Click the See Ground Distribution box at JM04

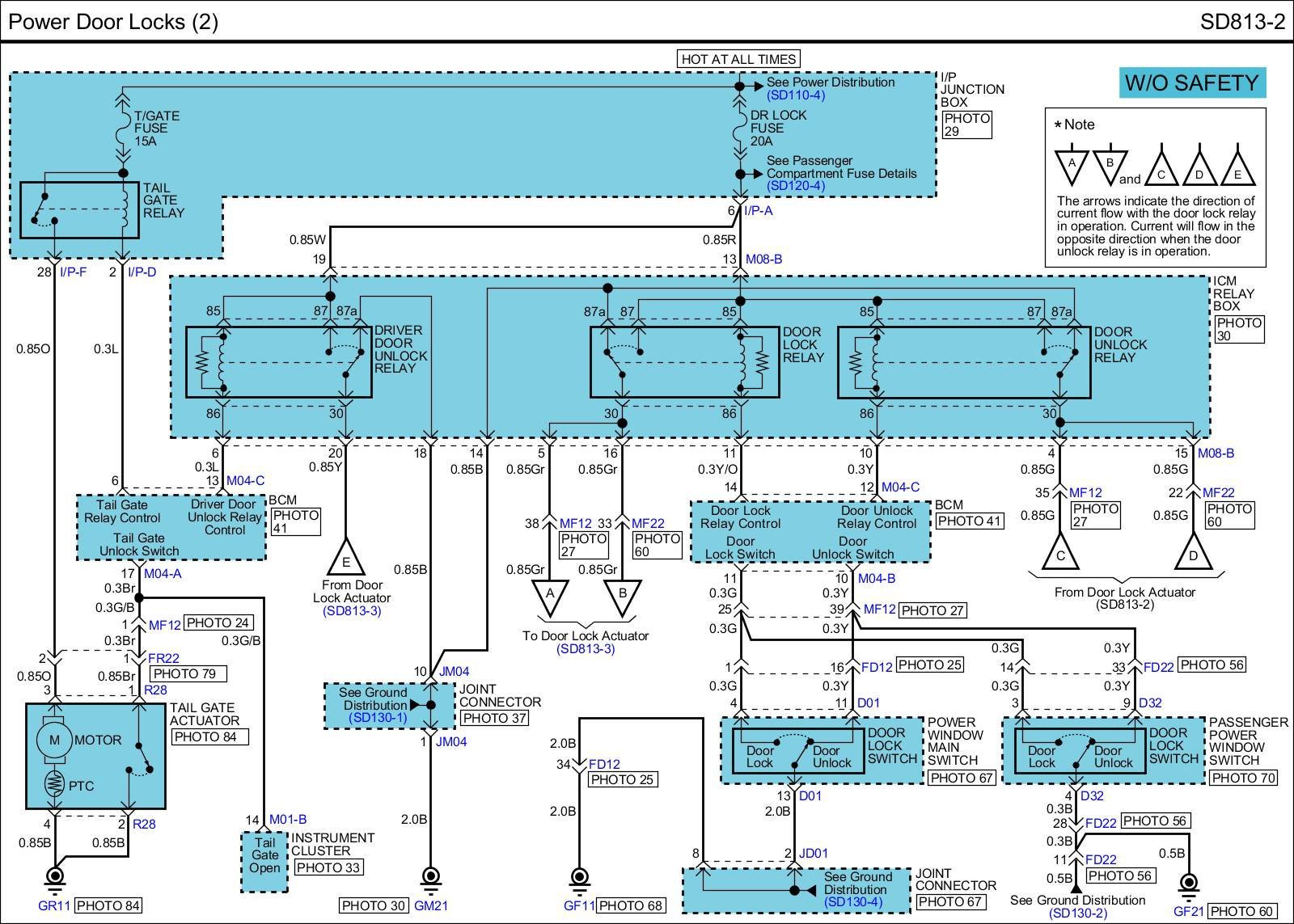pos(389,707)
